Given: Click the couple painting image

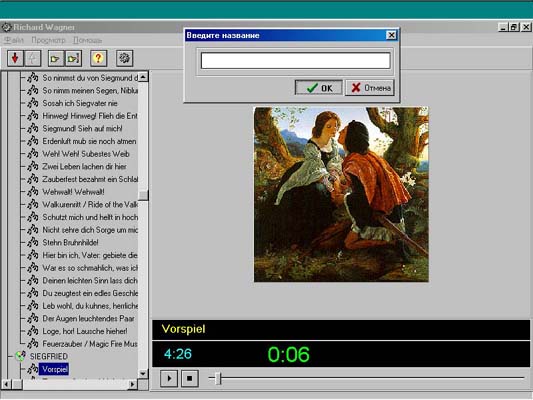Looking at the screenshot, I should (x=341, y=194).
